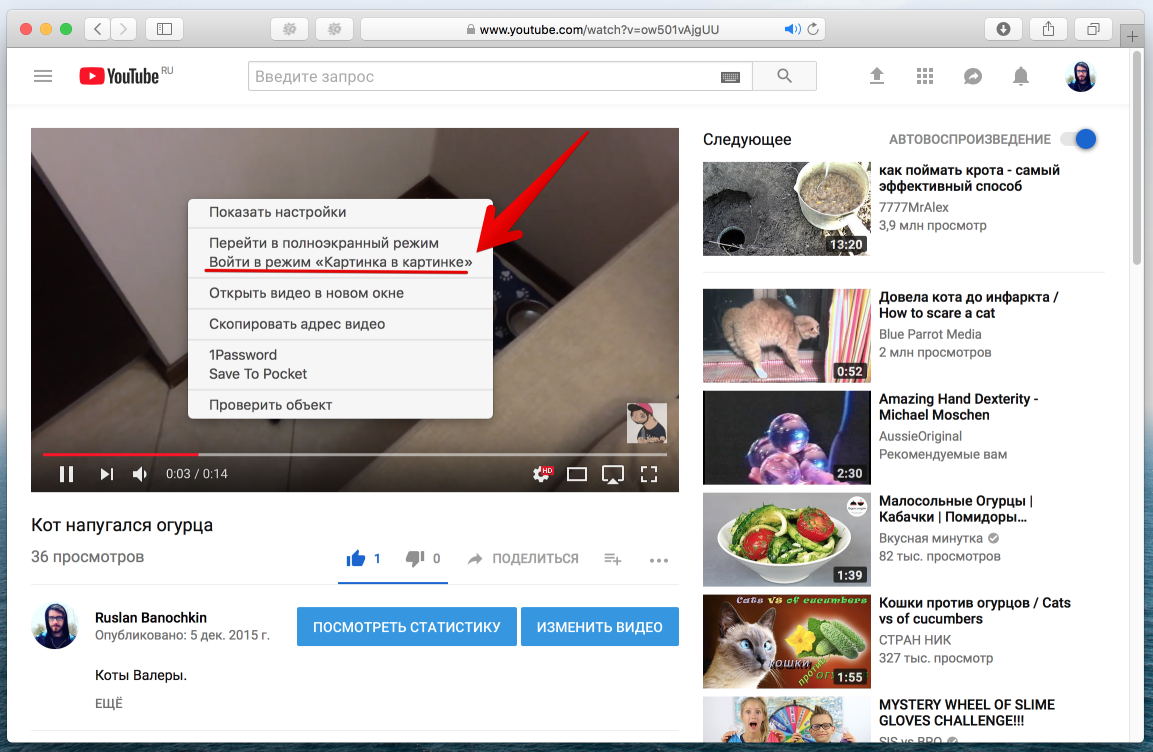The image size is (1153, 752).
Task: Click the 'ПОСМОТРЕТЬ СТАТИСТИКУ' button
Action: [x=407, y=627]
